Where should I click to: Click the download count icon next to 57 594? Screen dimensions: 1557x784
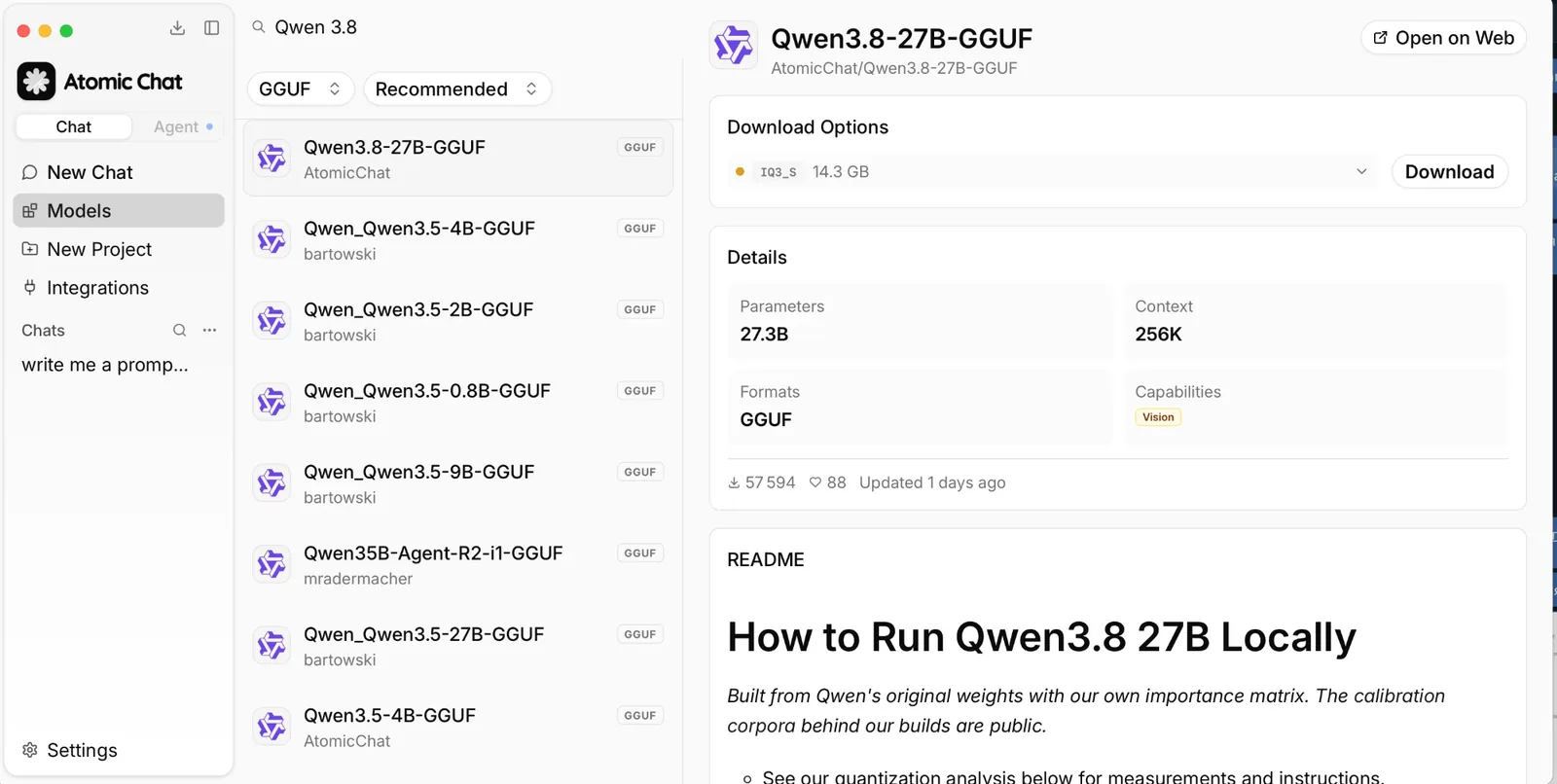(x=734, y=482)
